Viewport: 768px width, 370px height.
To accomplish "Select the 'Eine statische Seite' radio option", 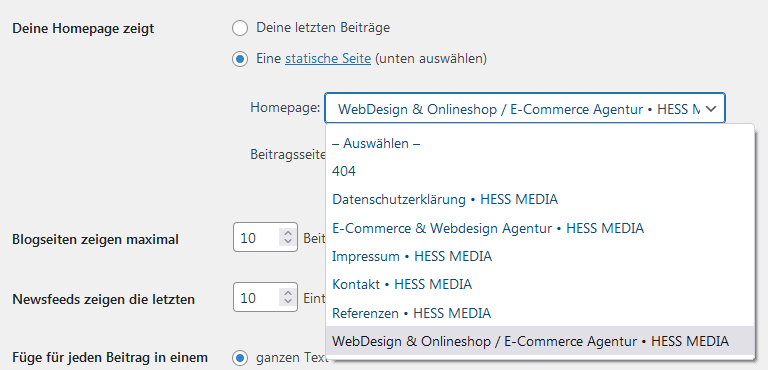I will [x=240, y=59].
